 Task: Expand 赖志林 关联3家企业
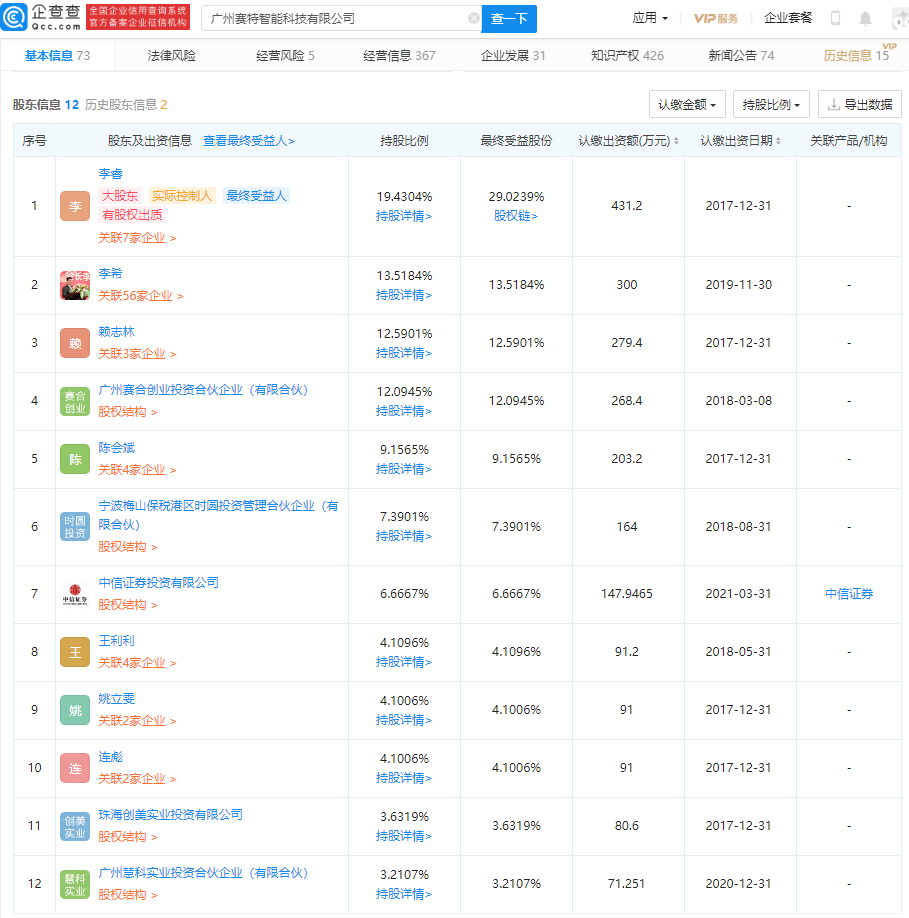tap(137, 354)
